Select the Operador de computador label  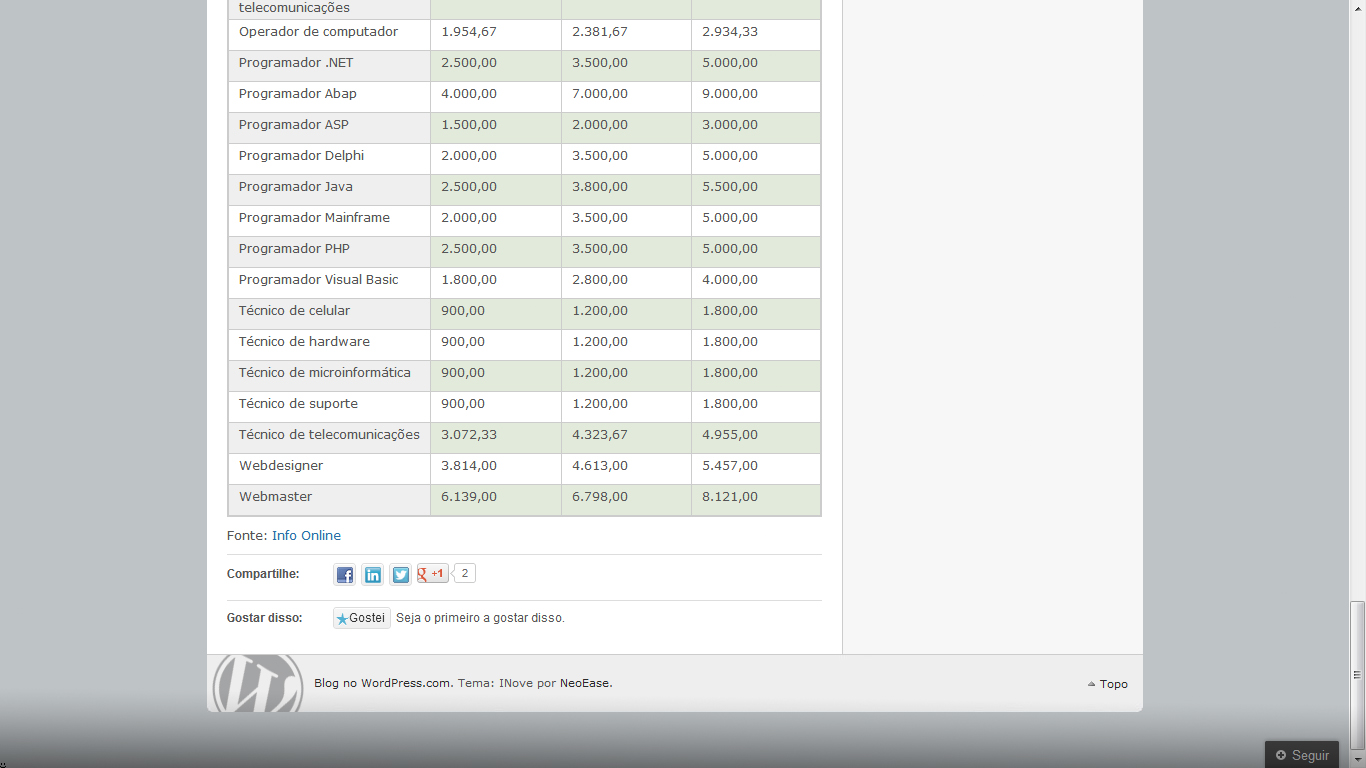(x=318, y=32)
